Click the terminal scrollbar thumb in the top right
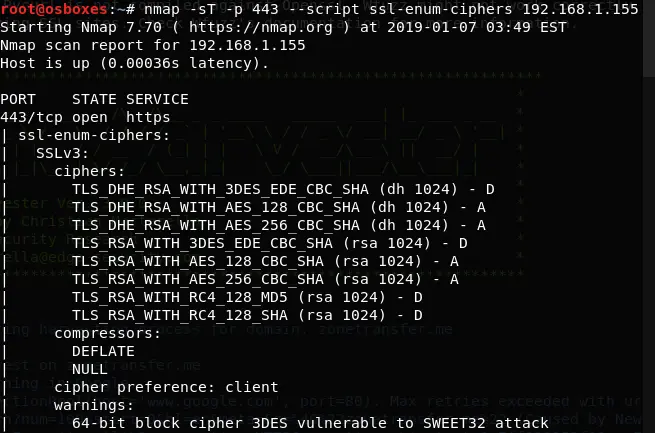This screenshot has width=655, height=433. click(x=649, y=38)
